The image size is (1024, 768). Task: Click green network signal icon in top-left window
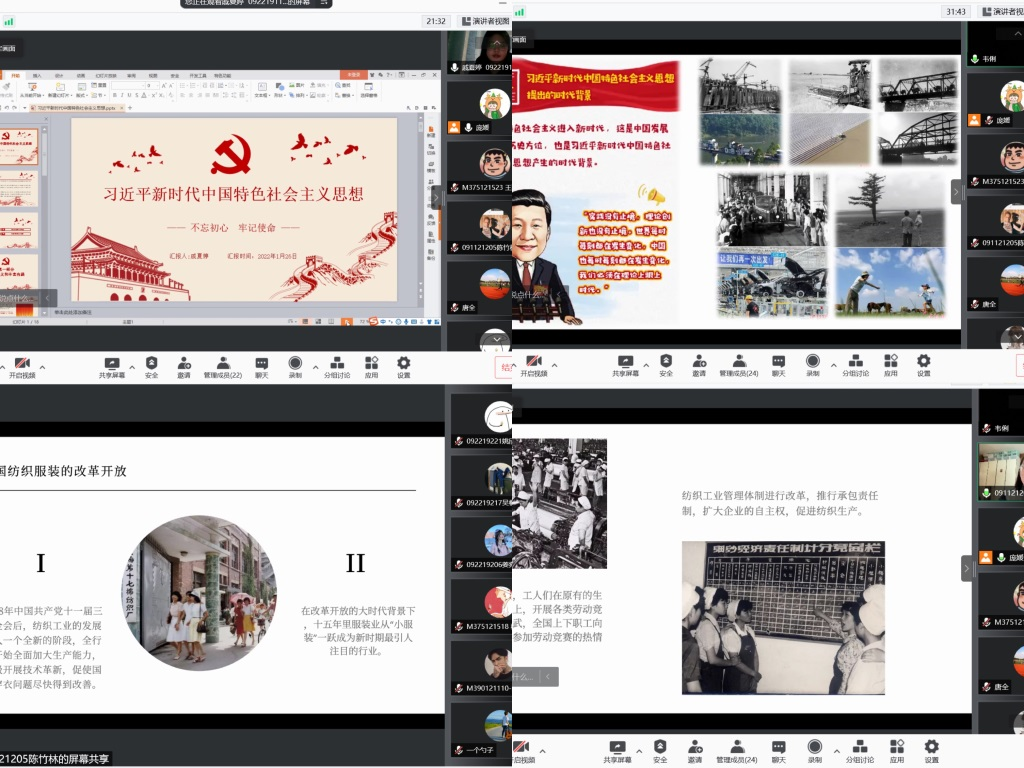[x=8, y=20]
